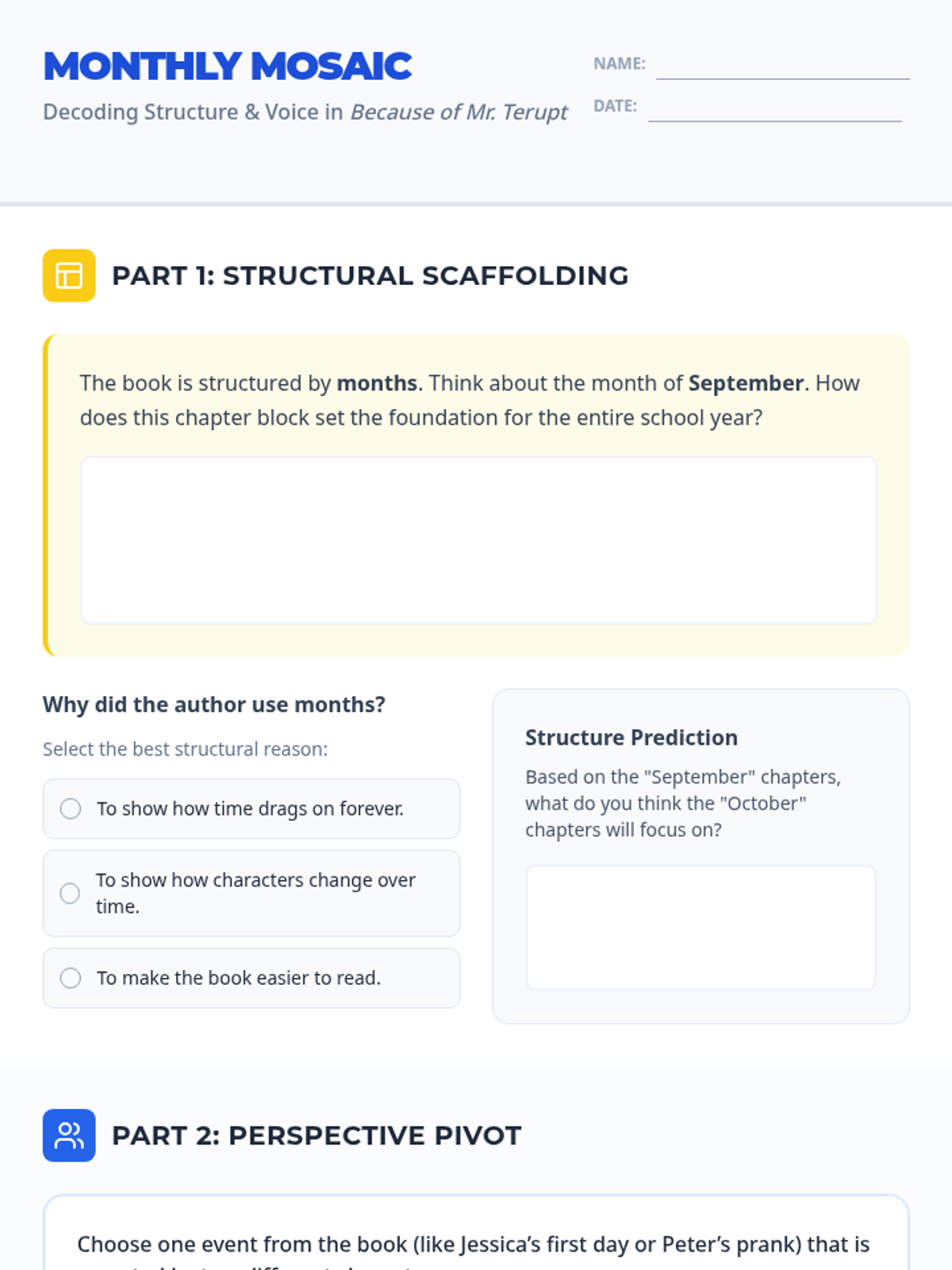Click the DATE label in the header
The image size is (952, 1270).
coord(615,106)
